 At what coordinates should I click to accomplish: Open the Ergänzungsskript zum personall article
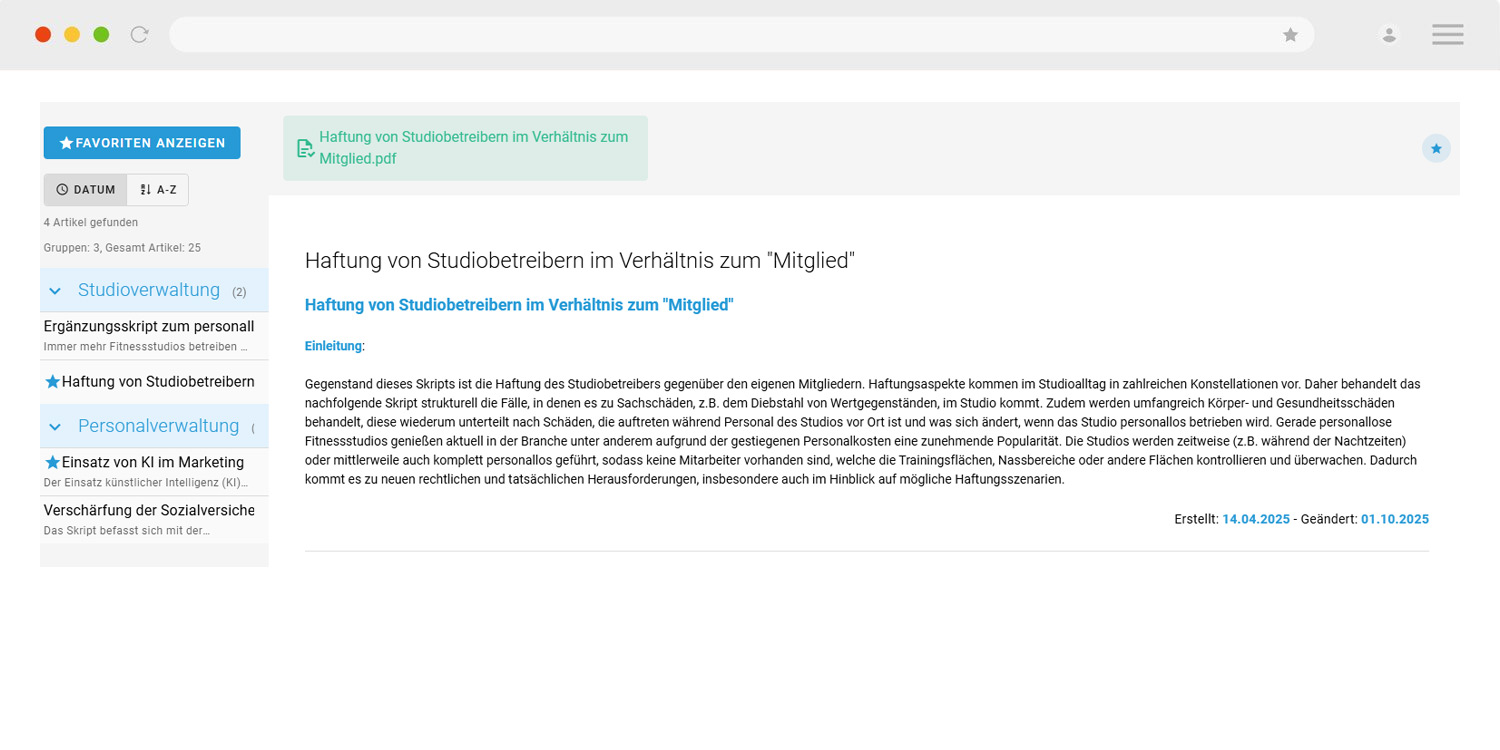click(154, 336)
